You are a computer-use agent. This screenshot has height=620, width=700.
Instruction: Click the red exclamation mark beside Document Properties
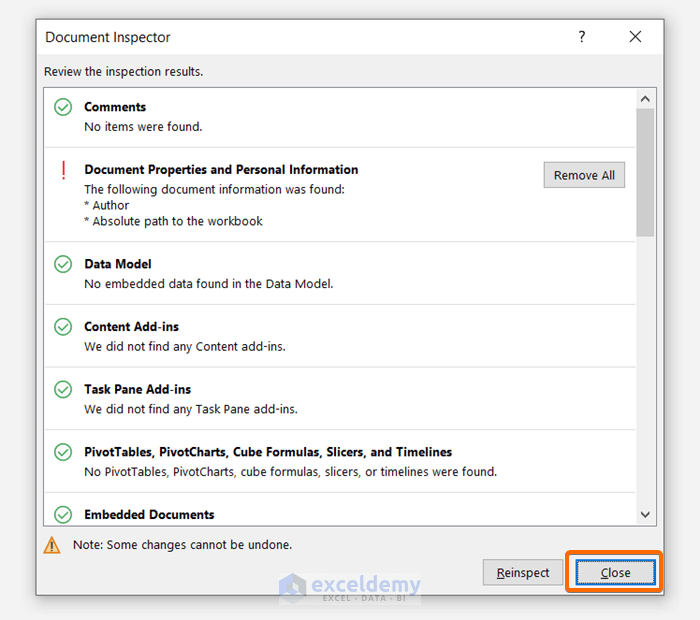click(63, 170)
